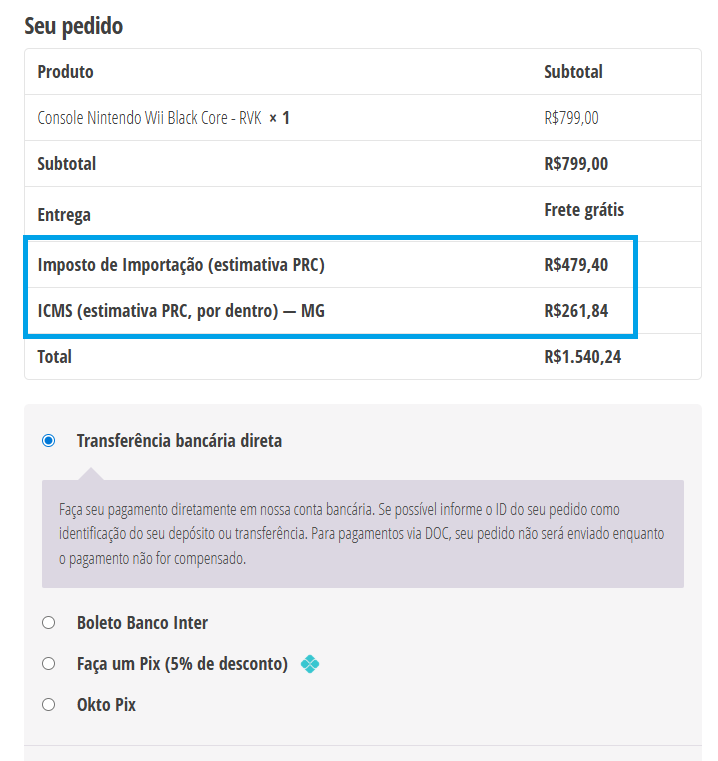Viewport: 718px width, 761px height.
Task: Click the Produto column header
Action: pyautogui.click(x=65, y=72)
